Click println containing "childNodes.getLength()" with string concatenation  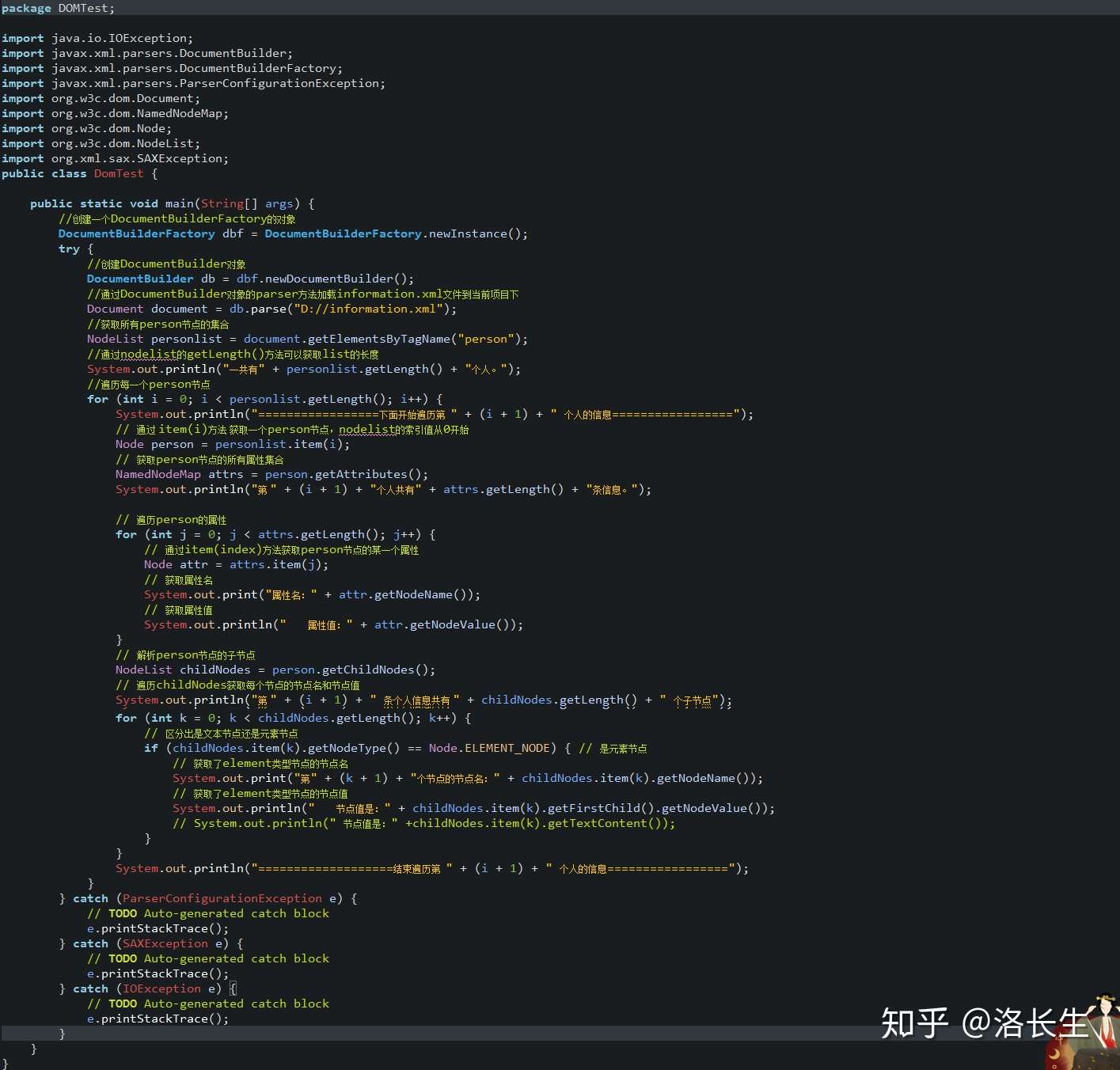423,700
